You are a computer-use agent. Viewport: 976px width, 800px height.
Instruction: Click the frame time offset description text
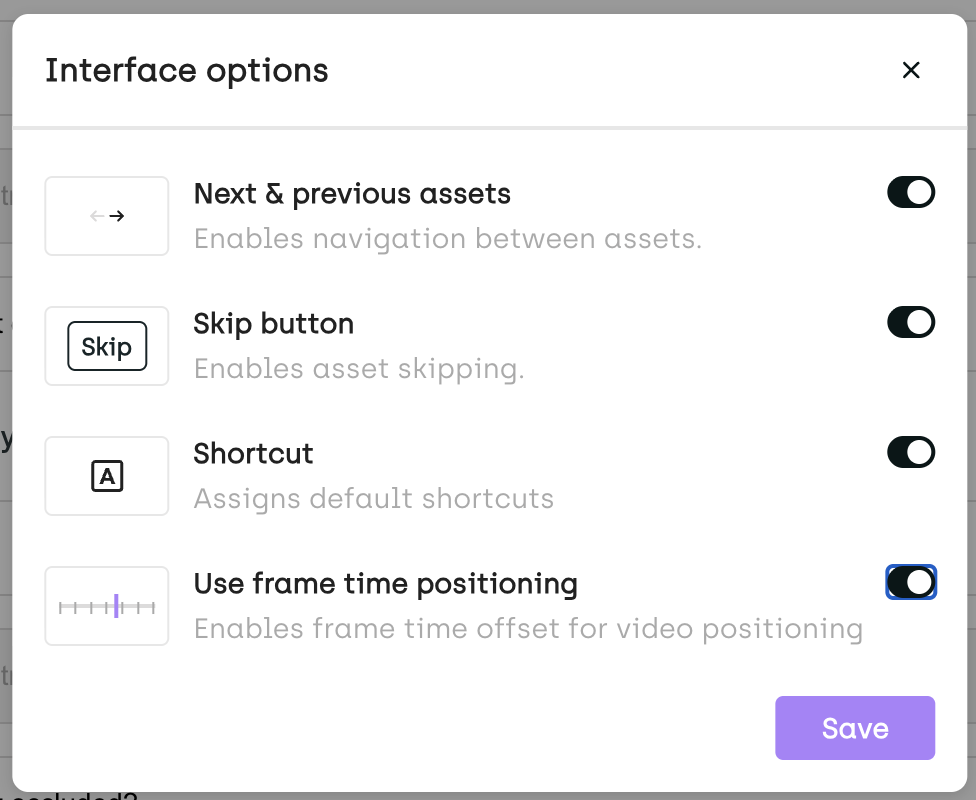(x=528, y=629)
